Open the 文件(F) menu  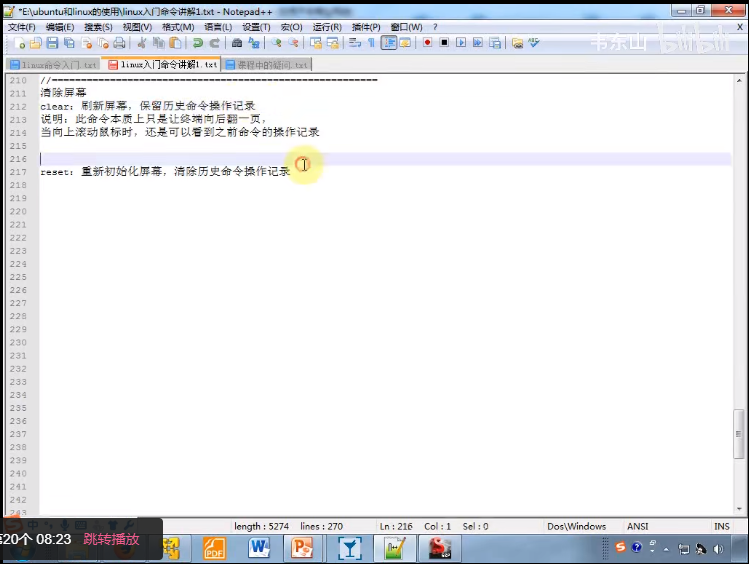(x=21, y=27)
